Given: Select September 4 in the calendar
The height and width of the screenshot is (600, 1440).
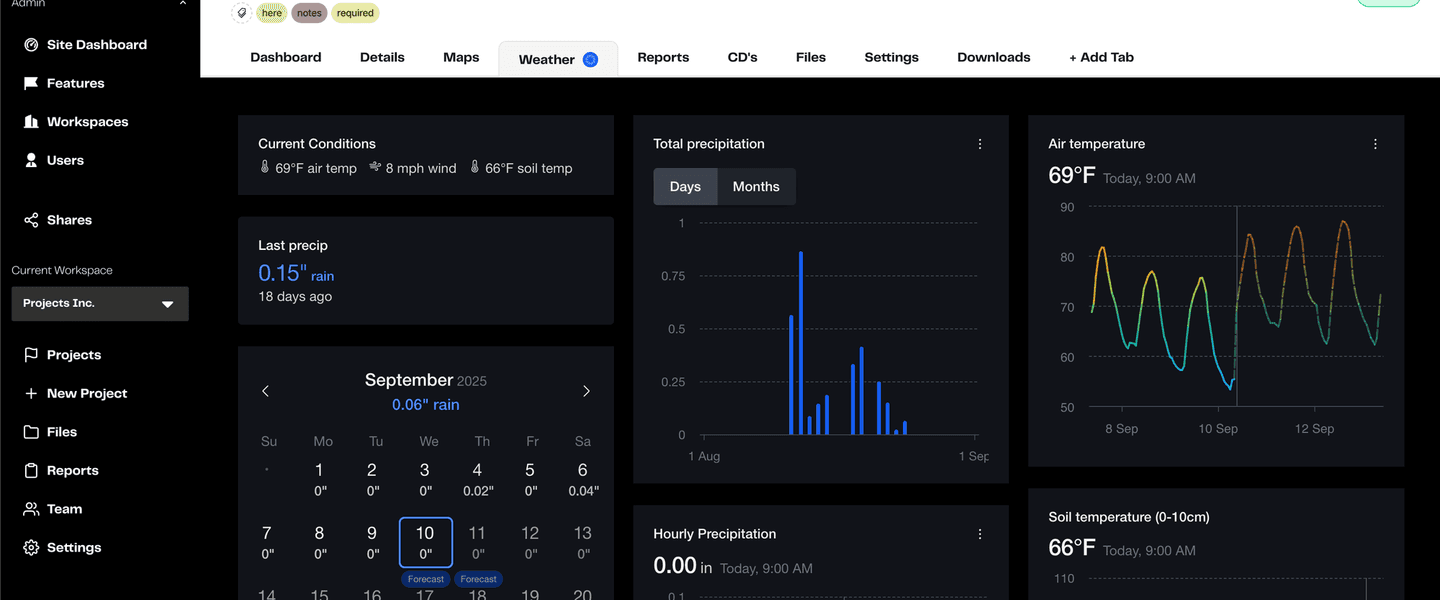Looking at the screenshot, I should (477, 478).
